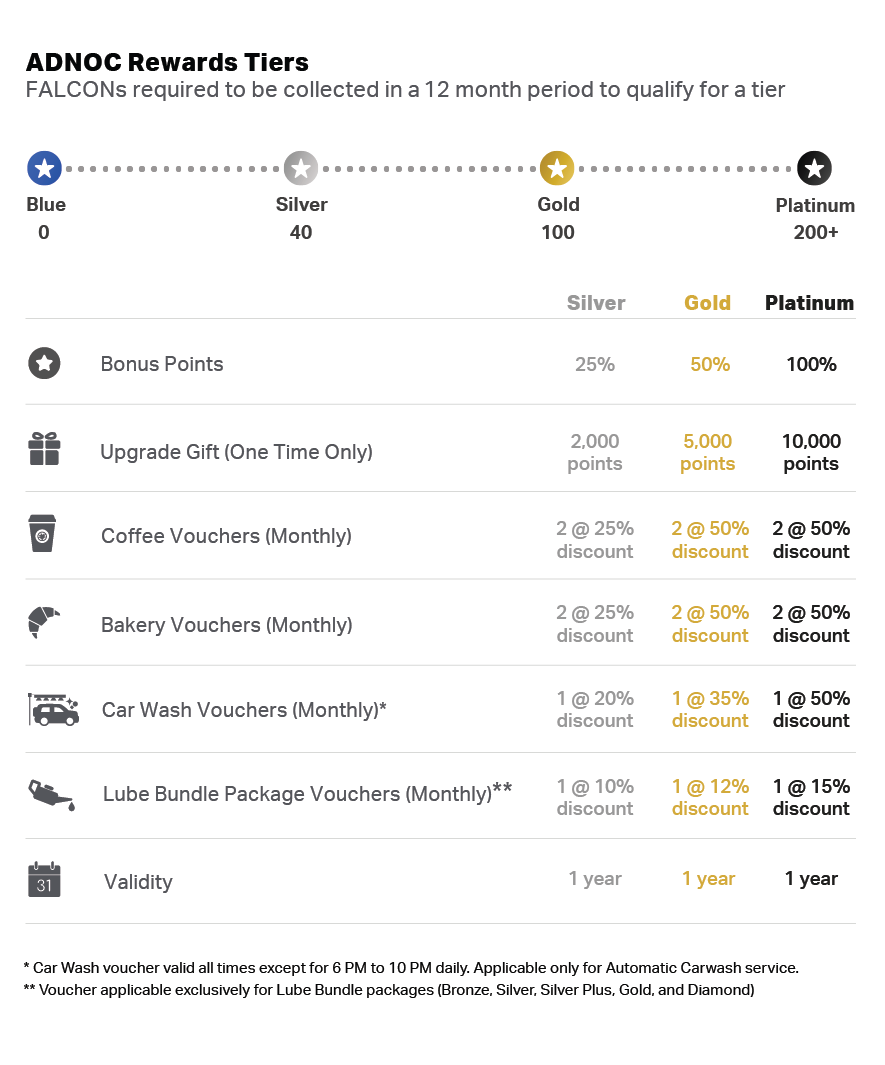The width and height of the screenshot is (885, 1065).
Task: Click the calendar Validity icon
Action: tap(44, 880)
